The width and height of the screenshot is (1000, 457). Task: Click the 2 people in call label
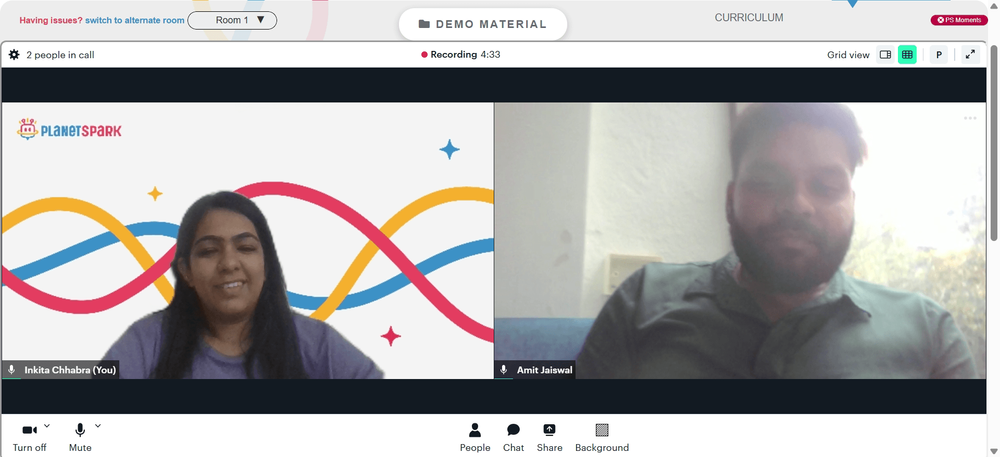click(61, 55)
